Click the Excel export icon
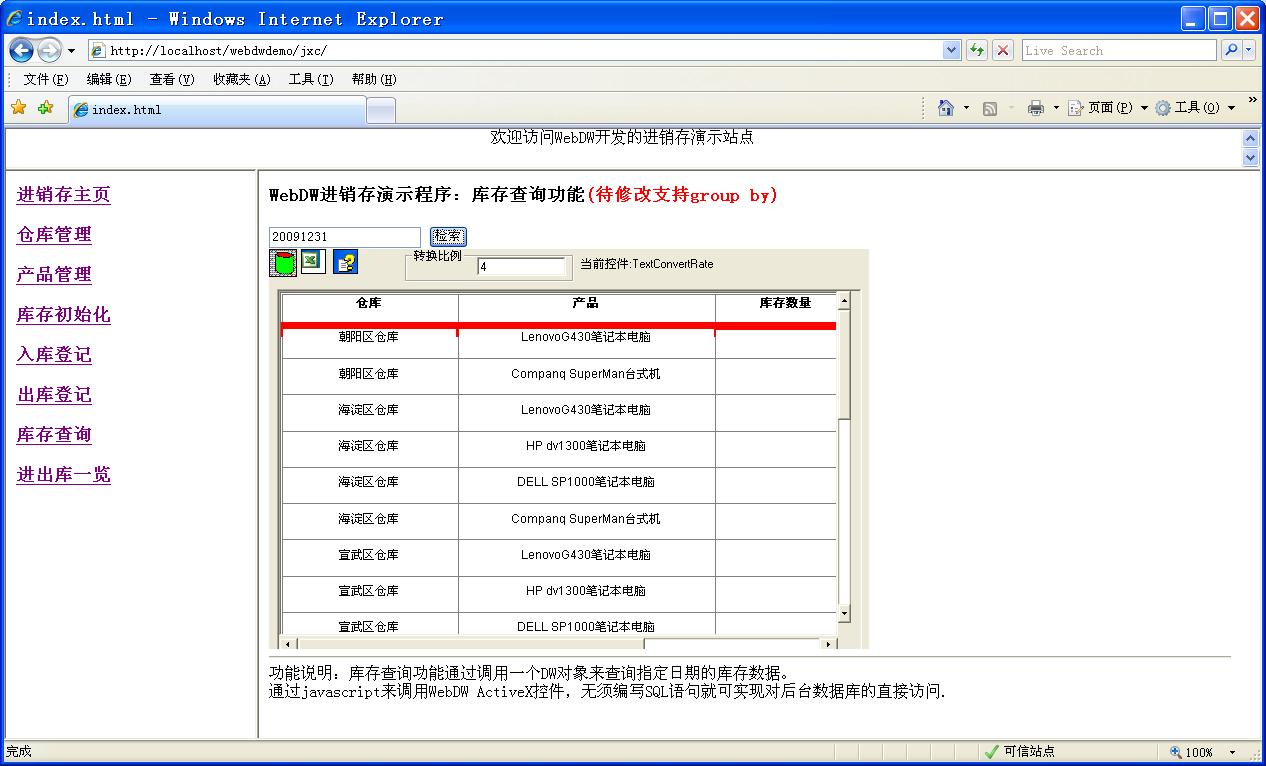The width and height of the screenshot is (1266, 766). point(313,261)
